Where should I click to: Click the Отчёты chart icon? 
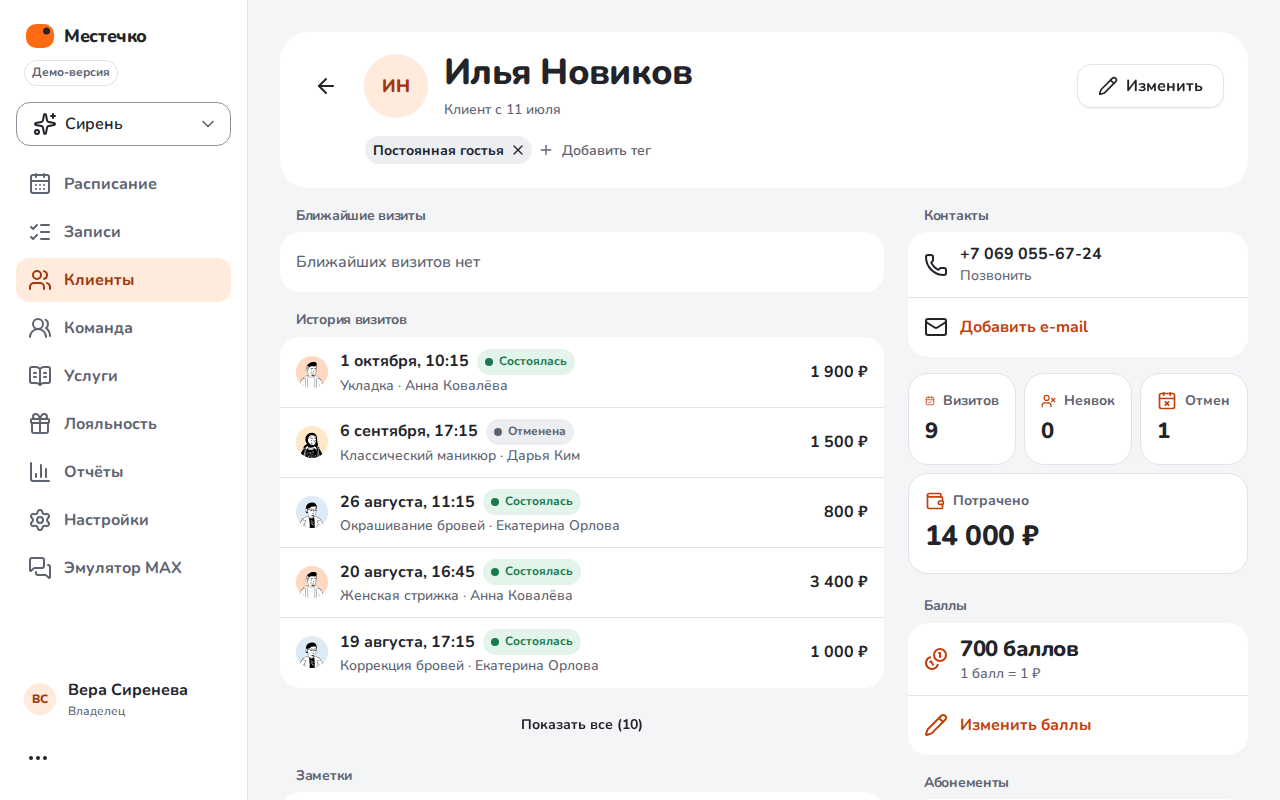click(40, 472)
